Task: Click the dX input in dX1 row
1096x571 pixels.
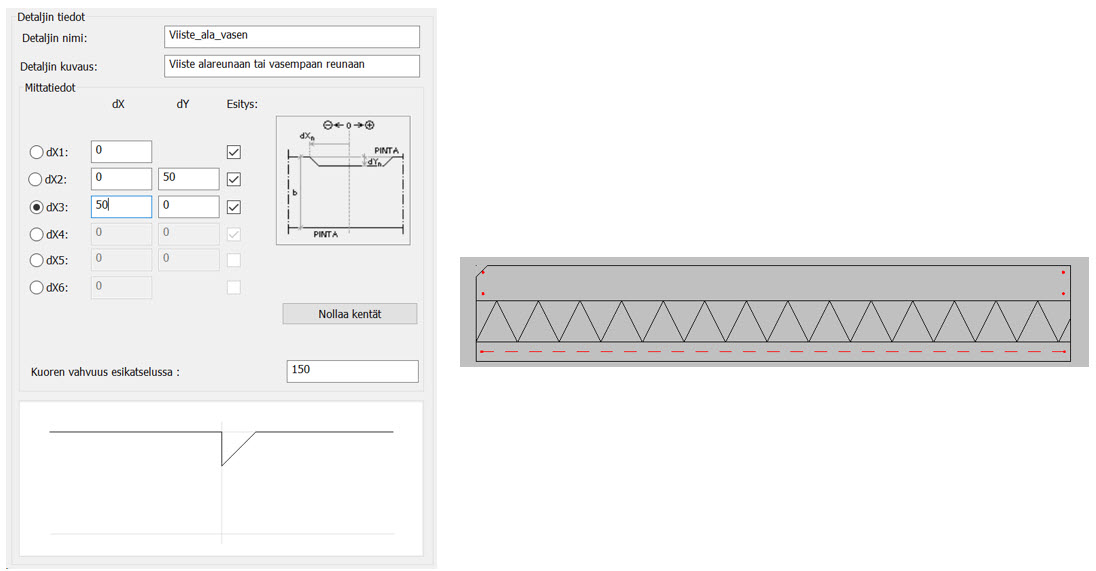Action: [x=121, y=152]
